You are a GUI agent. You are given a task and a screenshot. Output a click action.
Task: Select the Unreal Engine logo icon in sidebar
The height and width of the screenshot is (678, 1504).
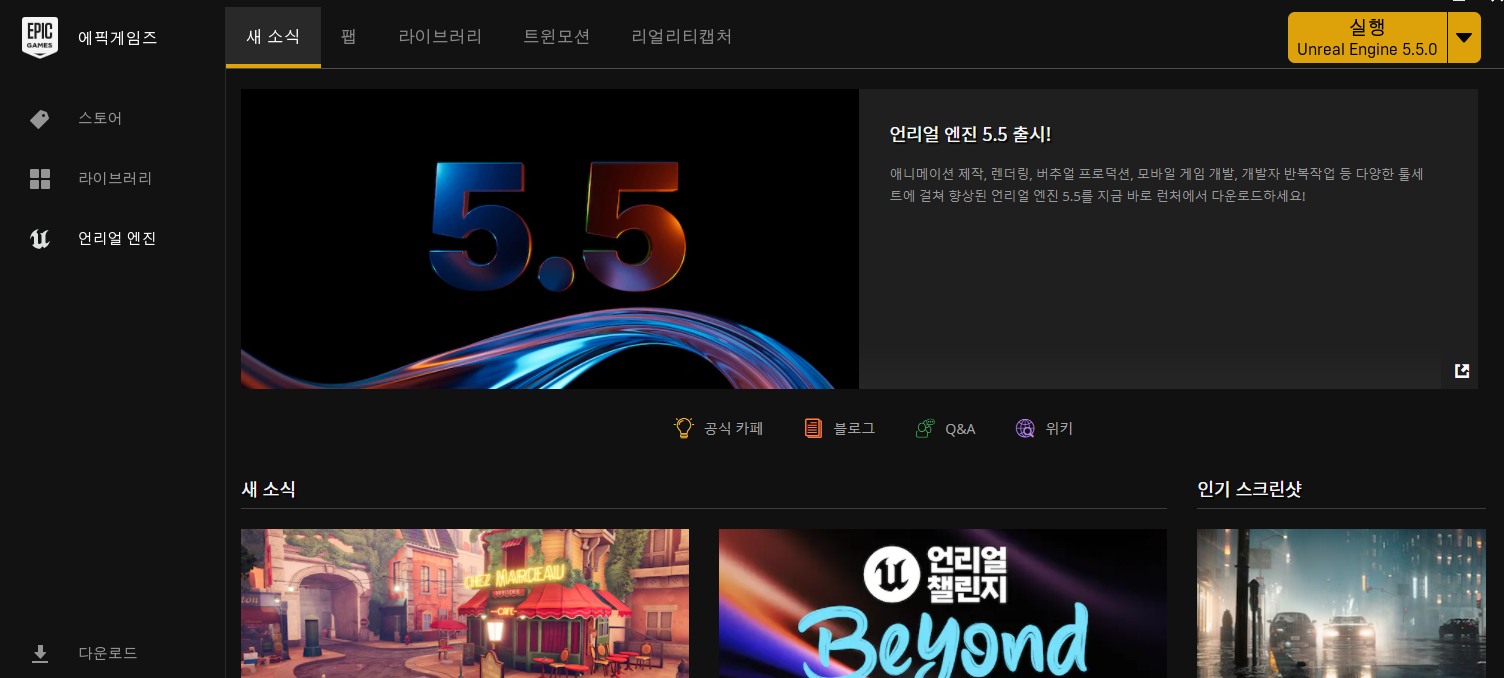coord(40,239)
